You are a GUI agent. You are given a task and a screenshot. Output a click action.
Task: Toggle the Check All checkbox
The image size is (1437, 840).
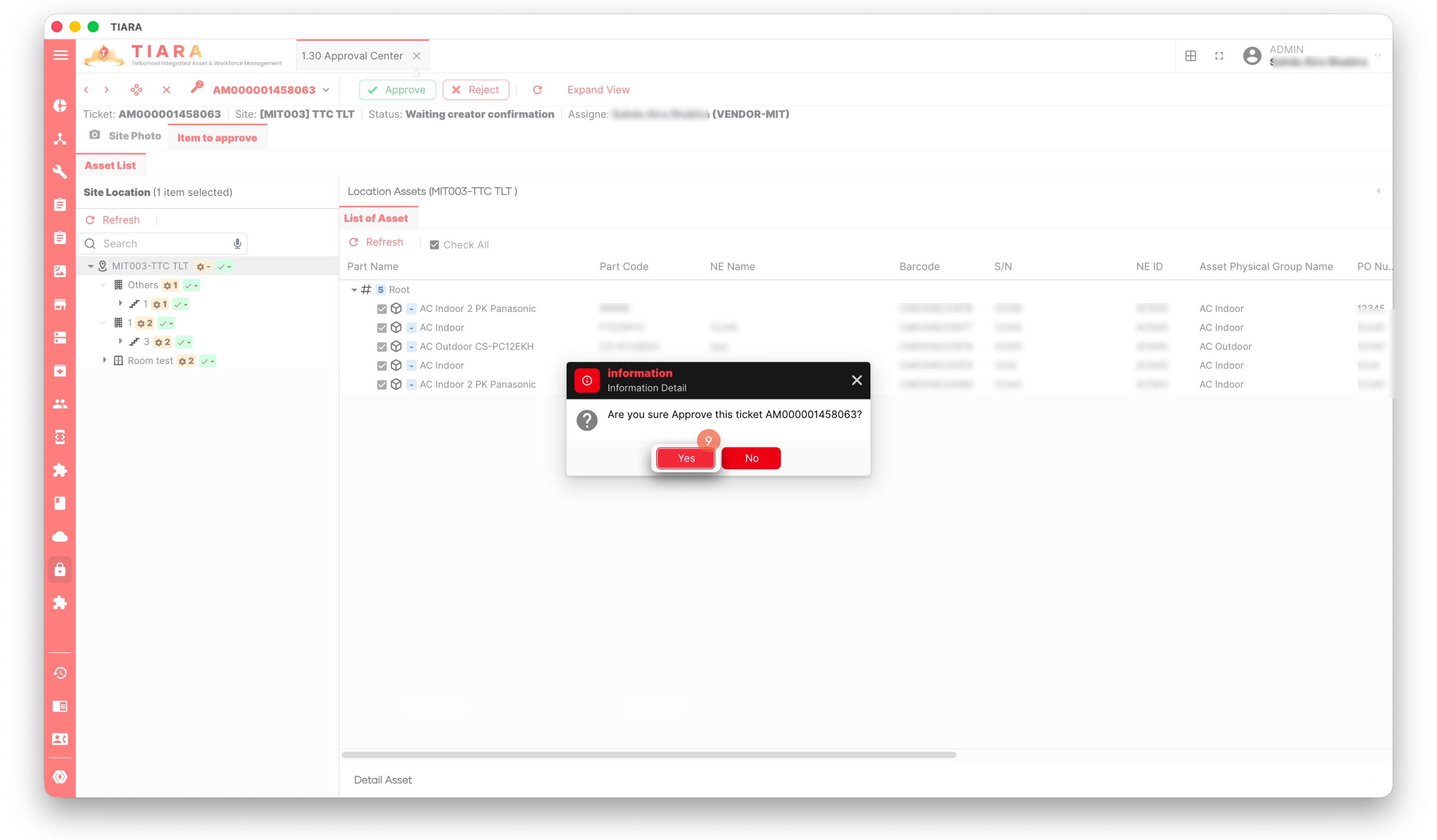click(435, 244)
